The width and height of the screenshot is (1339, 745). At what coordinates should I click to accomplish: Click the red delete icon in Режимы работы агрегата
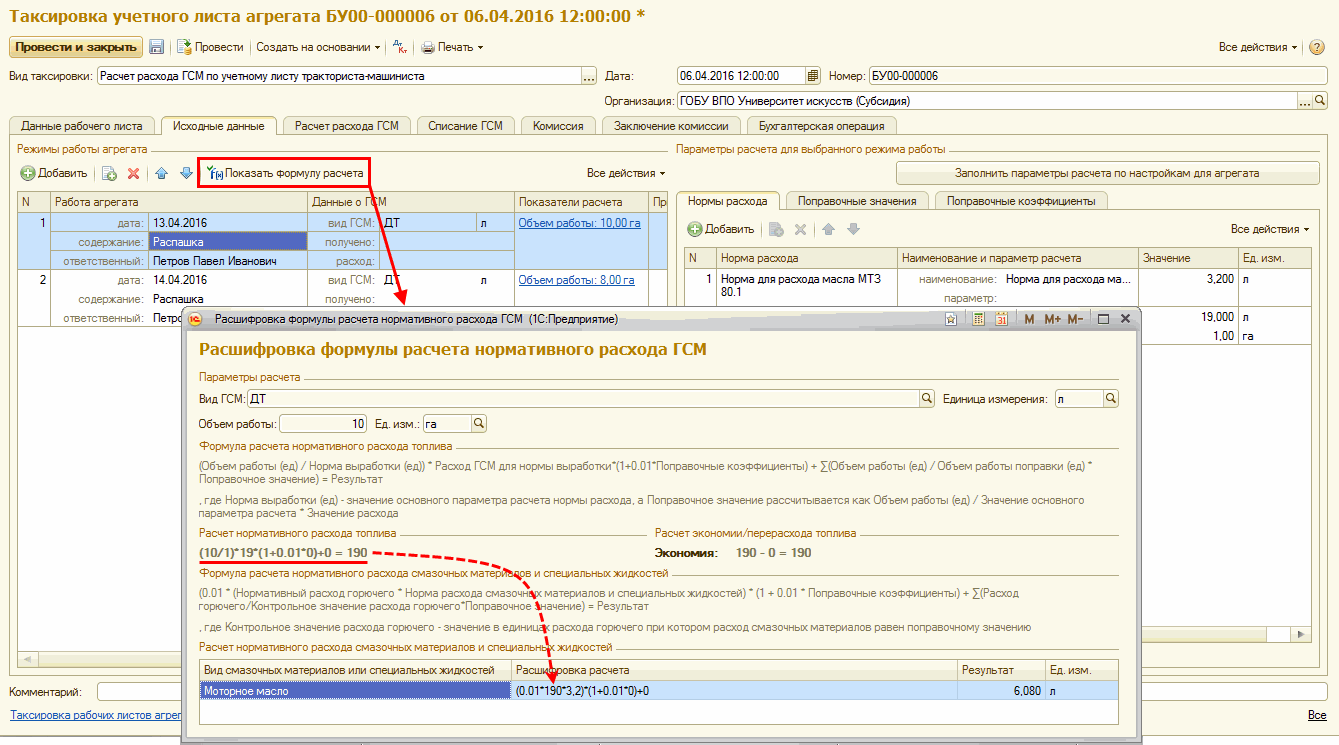point(133,173)
